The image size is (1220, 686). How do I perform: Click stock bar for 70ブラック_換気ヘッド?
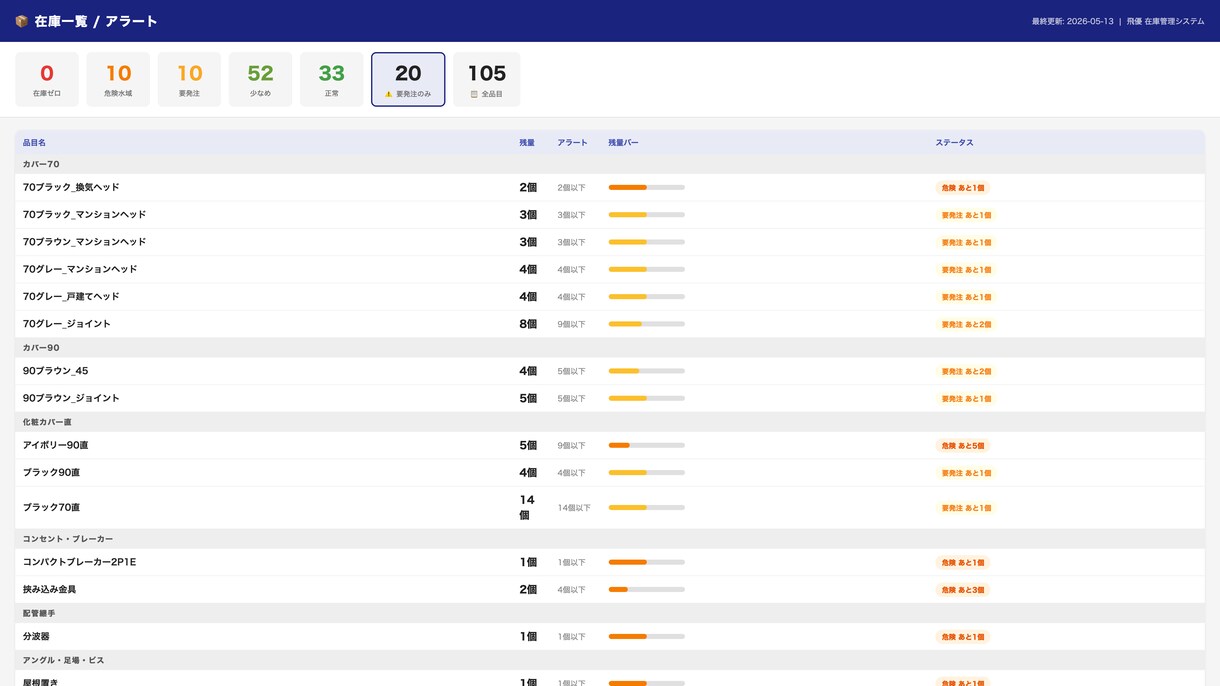tap(646, 187)
